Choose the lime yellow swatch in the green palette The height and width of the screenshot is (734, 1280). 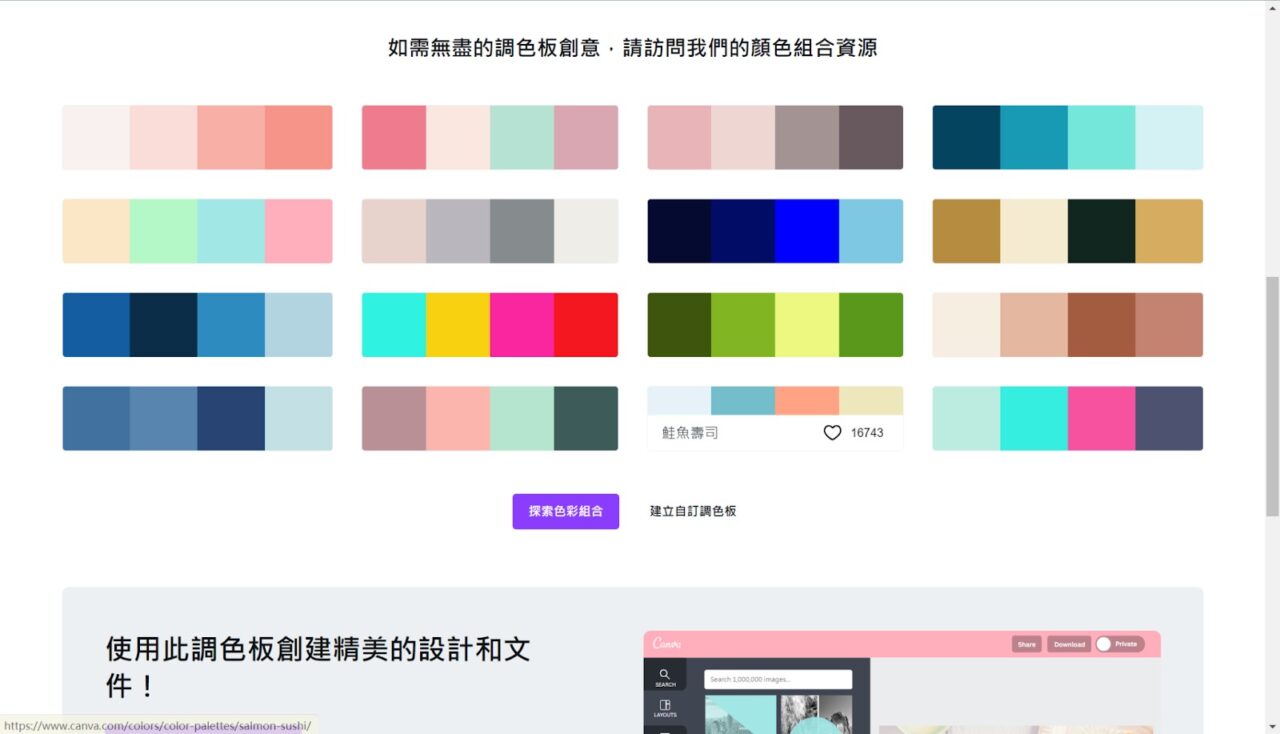point(807,325)
